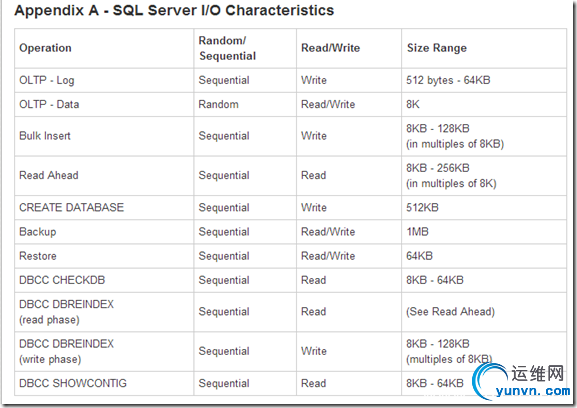Screen dimensions: 577x408
Task: Click the Size Range column header
Action: pos(484,48)
